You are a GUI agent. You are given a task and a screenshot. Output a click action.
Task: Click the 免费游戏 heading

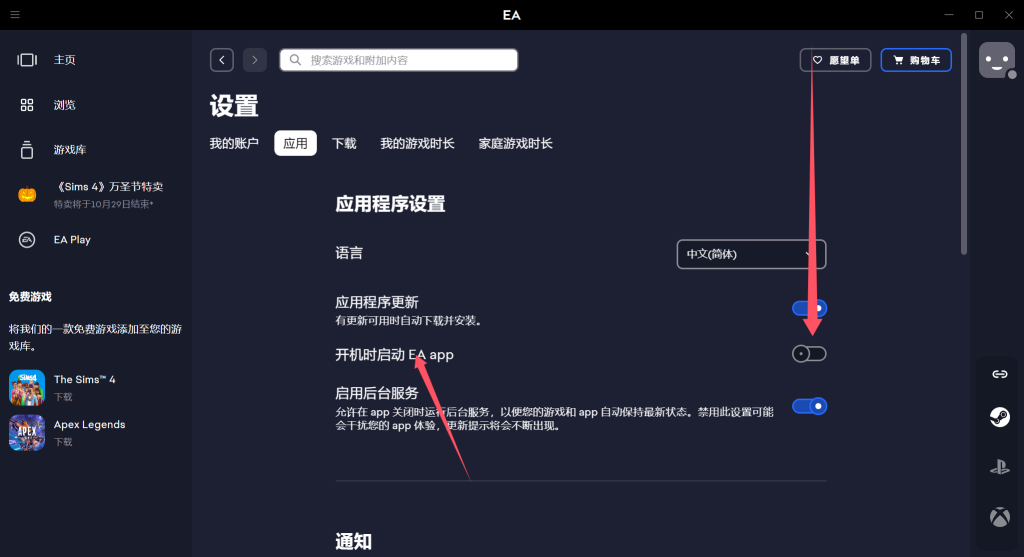point(30,296)
